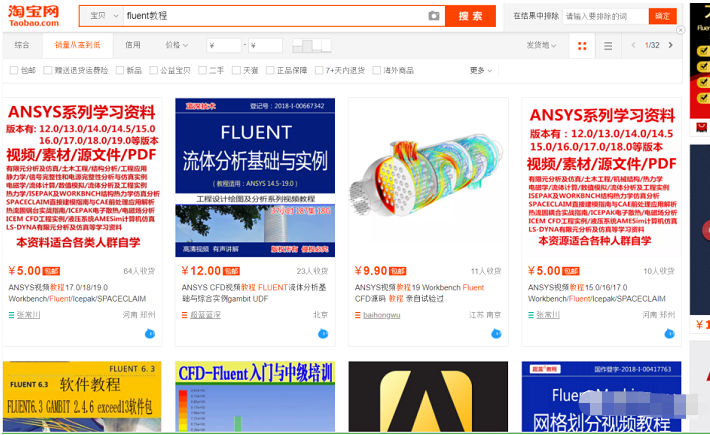The width and height of the screenshot is (710, 435).
Task: Select the 综合 sorting tab
Action: (22, 45)
